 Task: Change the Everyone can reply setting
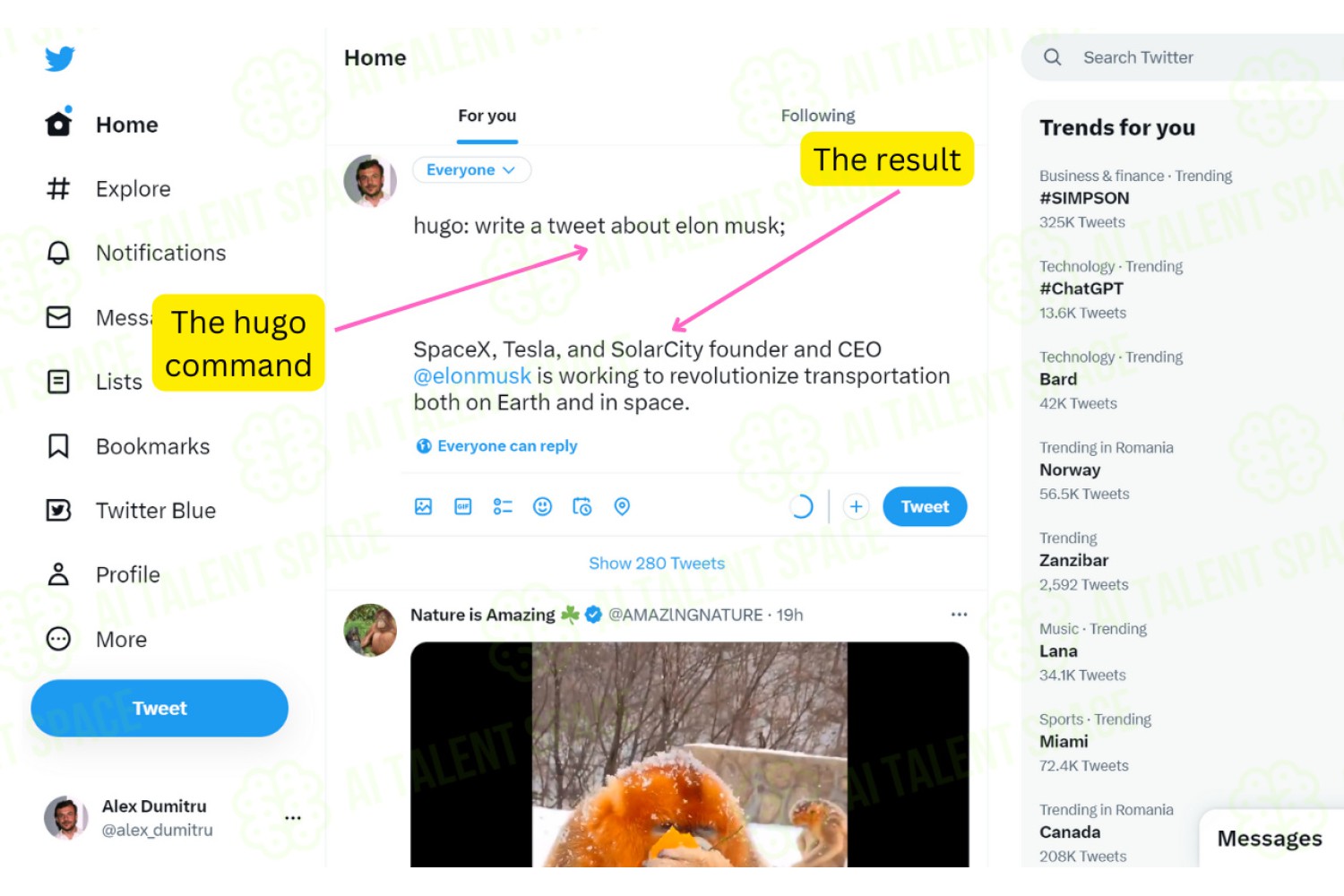pyautogui.click(x=497, y=446)
